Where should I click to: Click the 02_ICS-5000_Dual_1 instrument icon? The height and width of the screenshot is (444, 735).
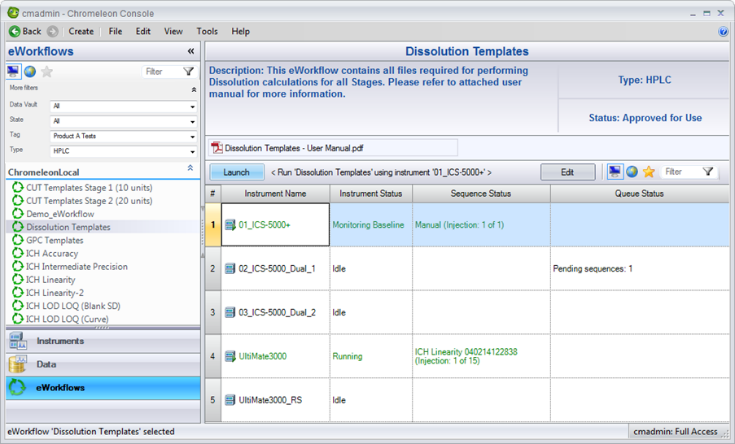230,268
